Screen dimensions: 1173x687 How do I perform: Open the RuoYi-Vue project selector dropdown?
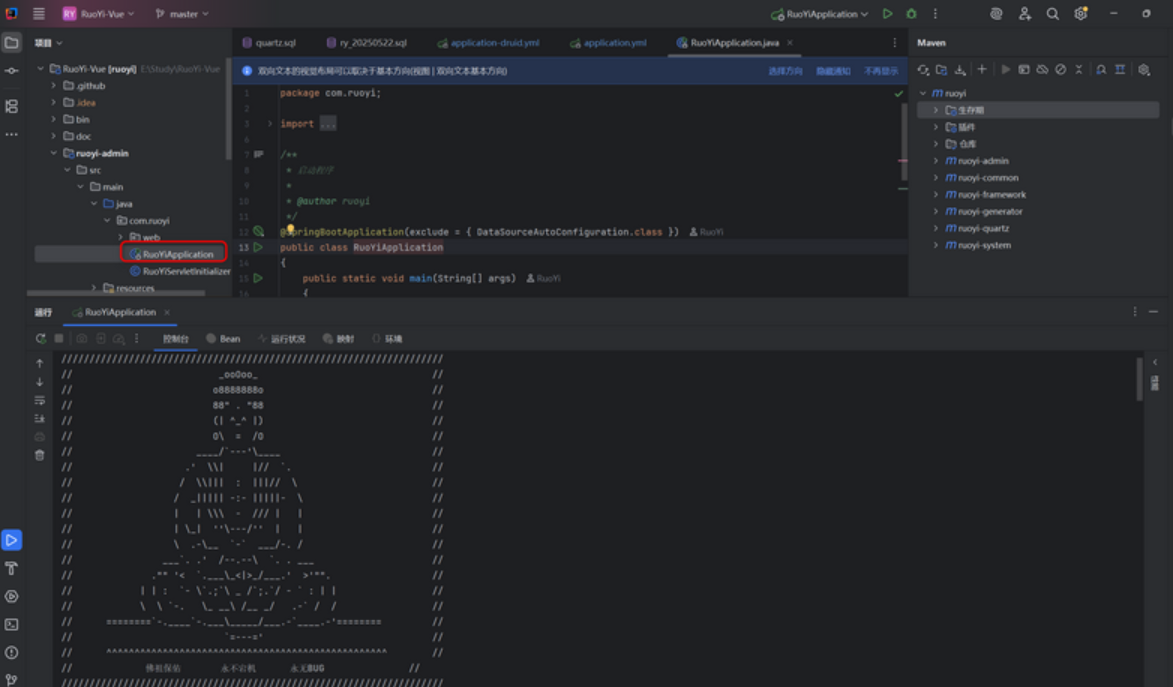[98, 13]
